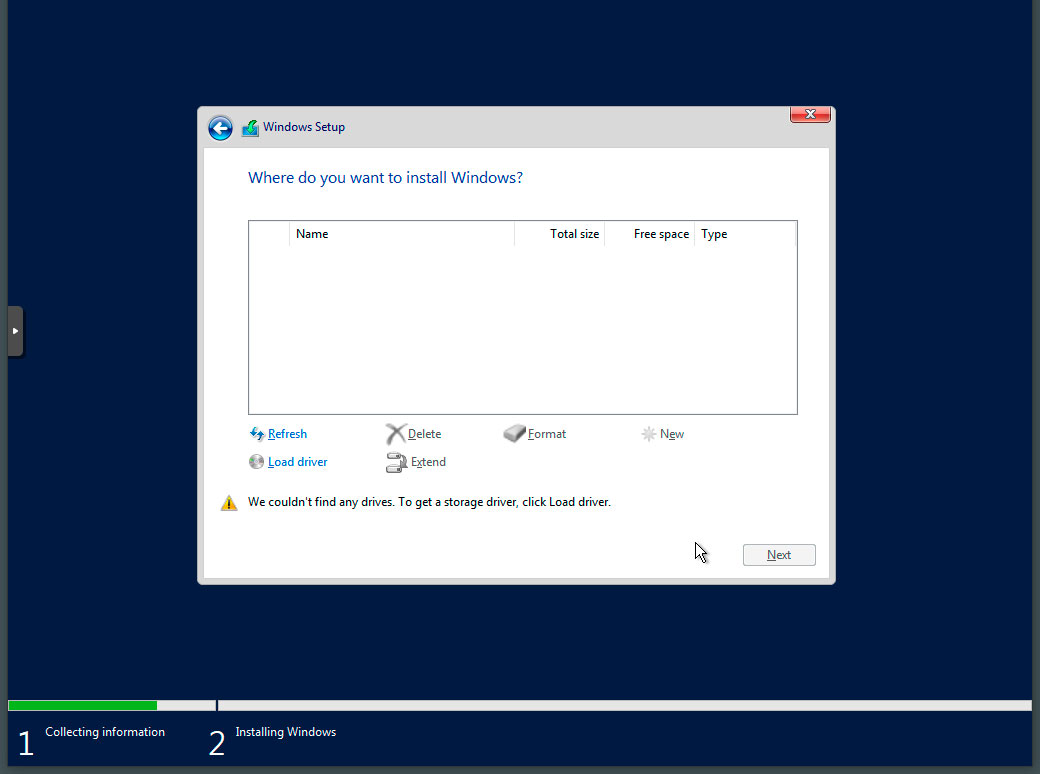Click the New partition icon
Screen dimensions: 1040x774
click(651, 433)
